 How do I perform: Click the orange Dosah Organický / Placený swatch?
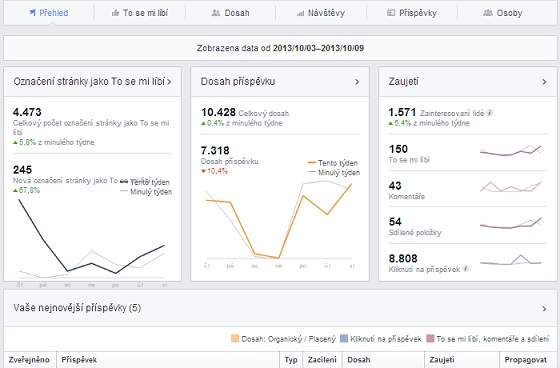coord(235,338)
